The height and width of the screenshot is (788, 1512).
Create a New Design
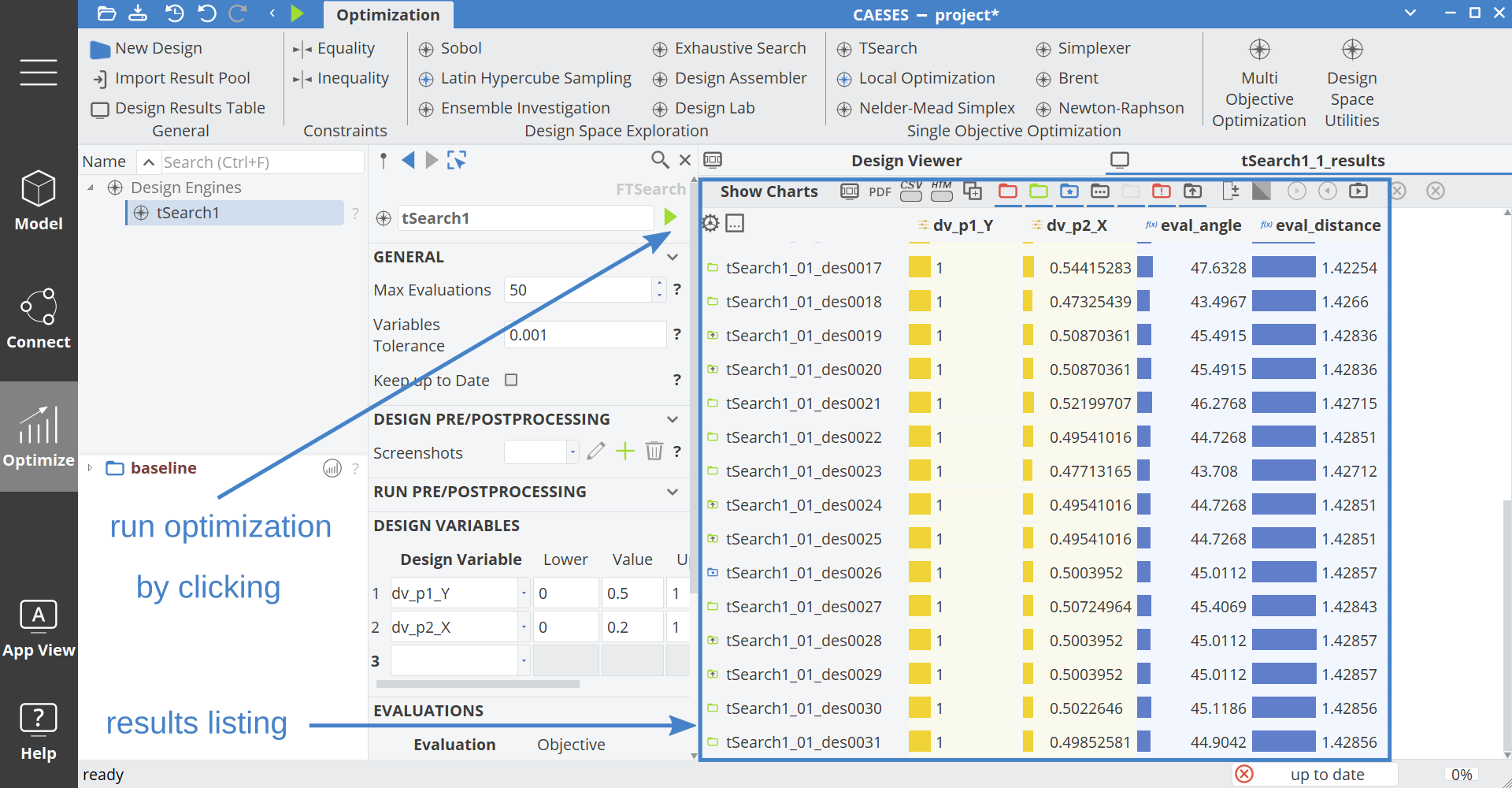click(x=146, y=48)
